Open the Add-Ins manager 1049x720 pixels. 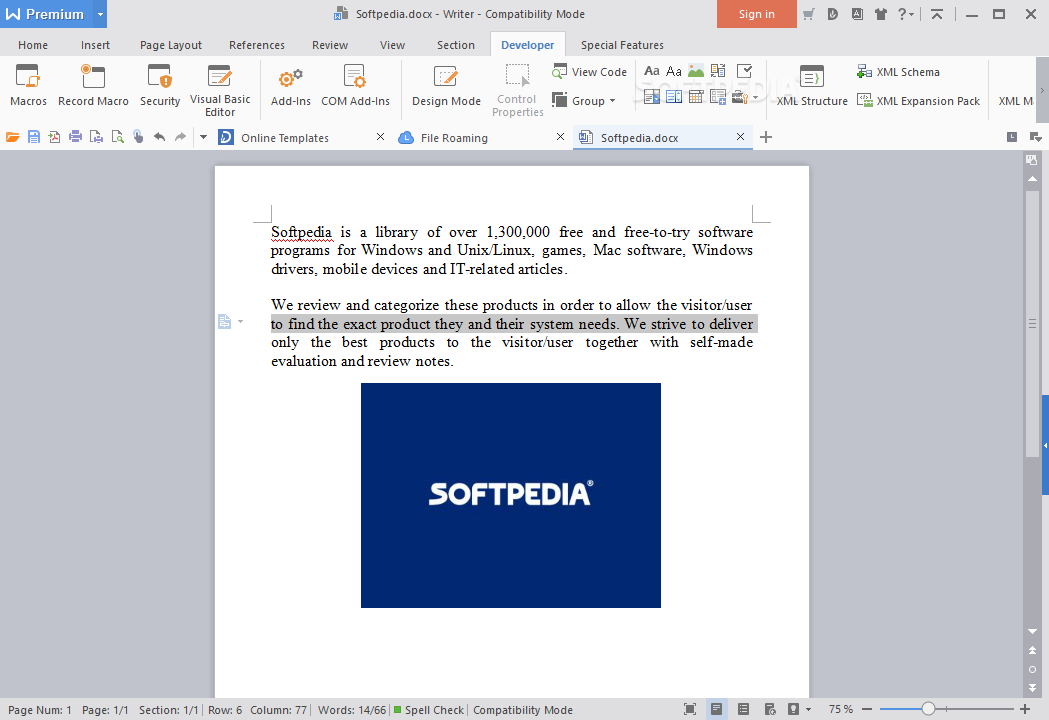tap(290, 86)
